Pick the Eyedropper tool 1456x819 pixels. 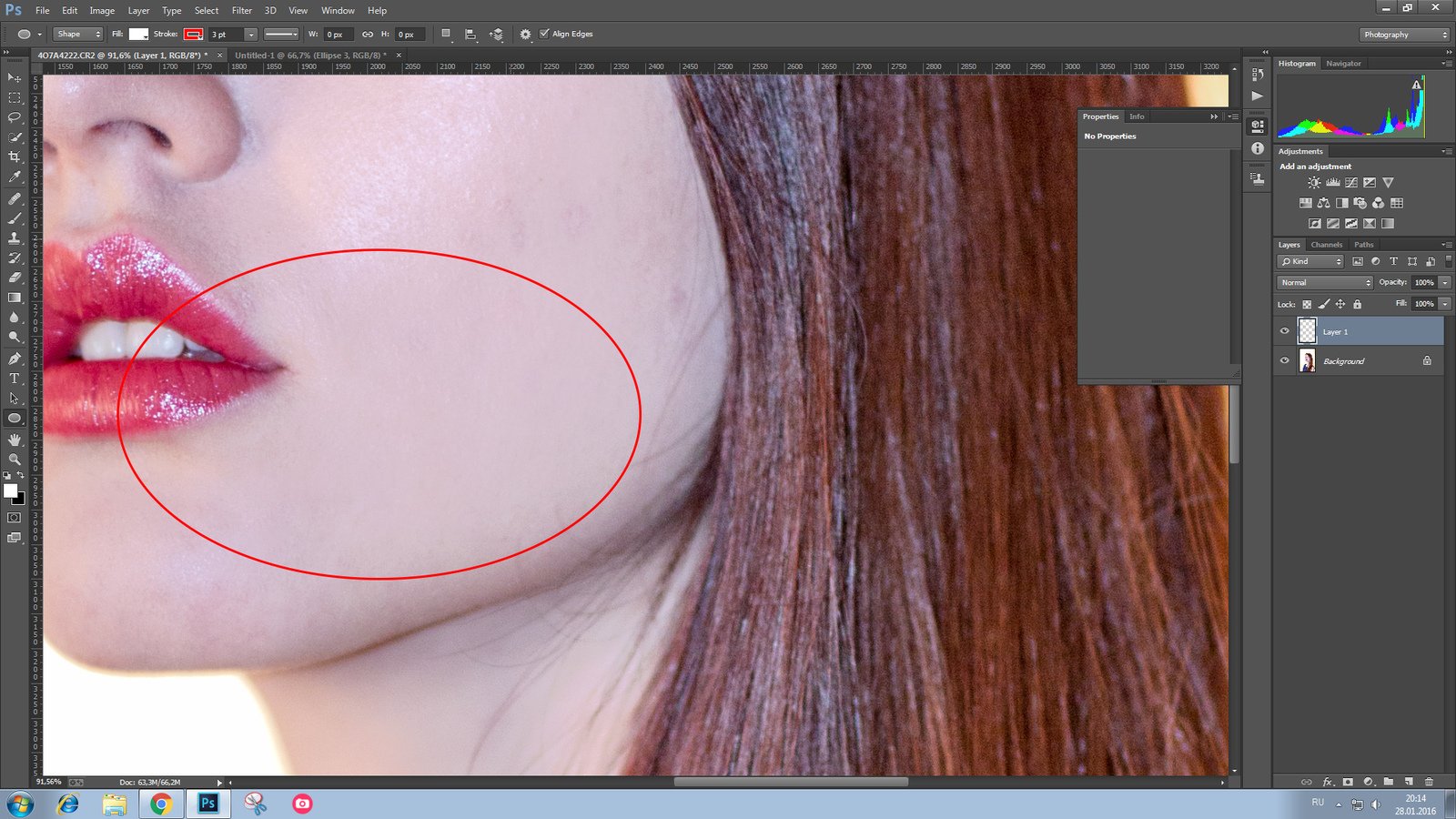(x=15, y=177)
